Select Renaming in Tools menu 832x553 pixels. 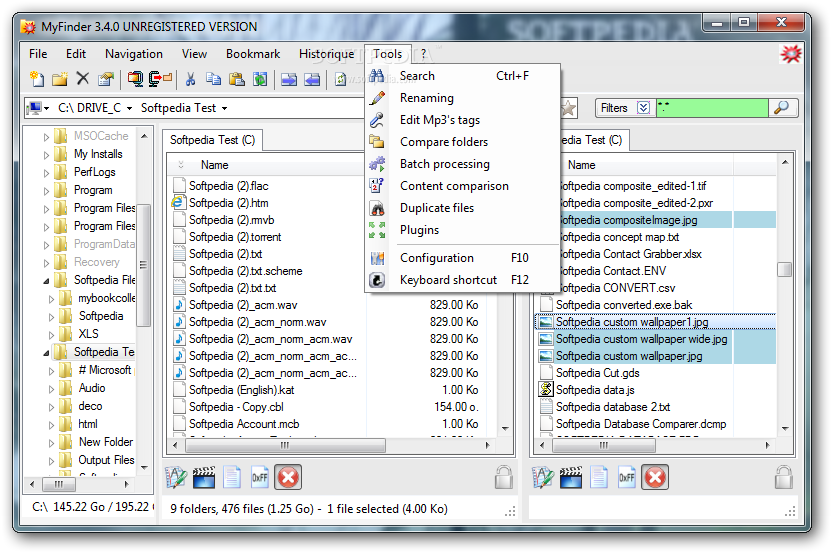(462, 98)
